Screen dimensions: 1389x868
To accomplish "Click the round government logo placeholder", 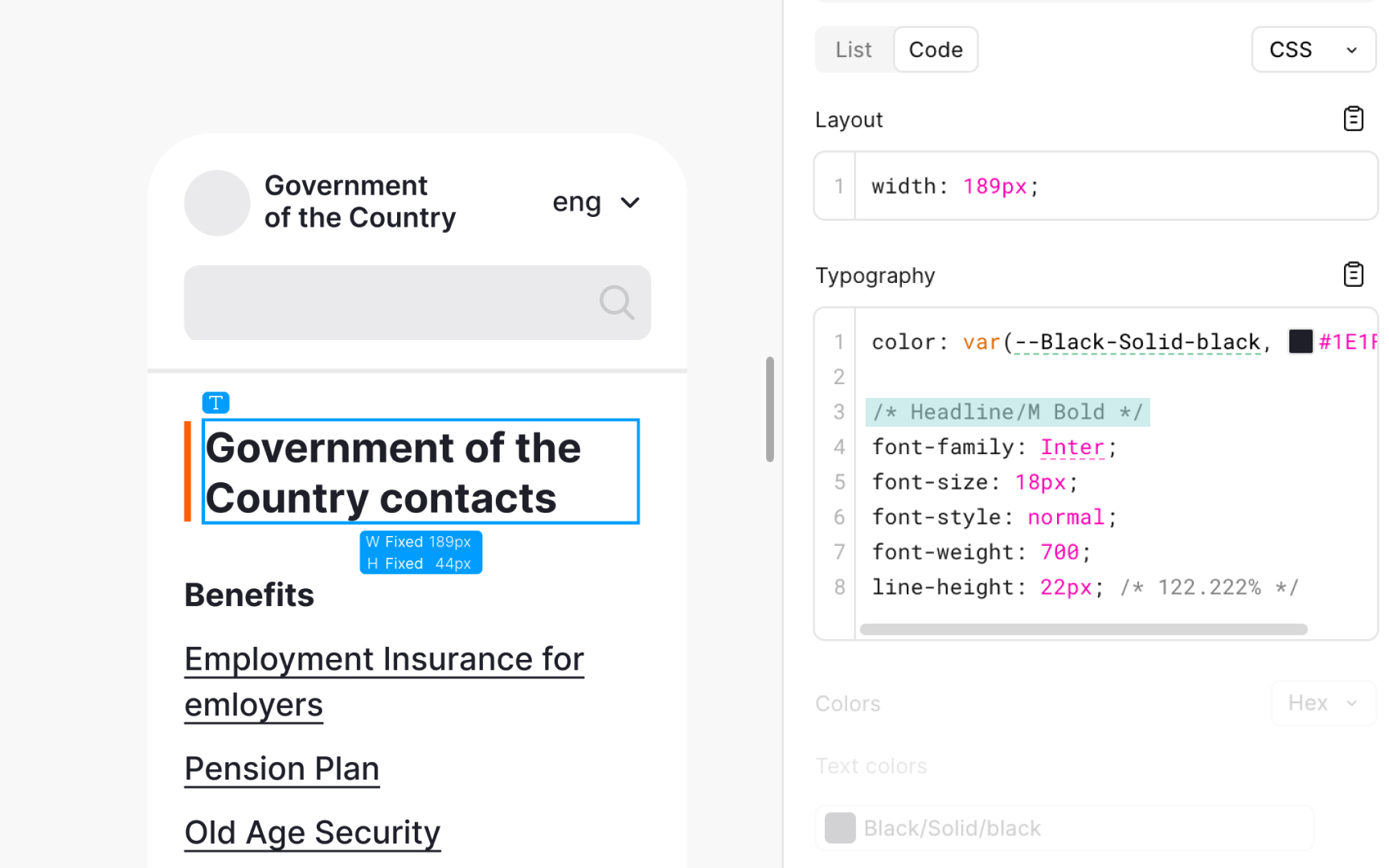I will pos(217,203).
